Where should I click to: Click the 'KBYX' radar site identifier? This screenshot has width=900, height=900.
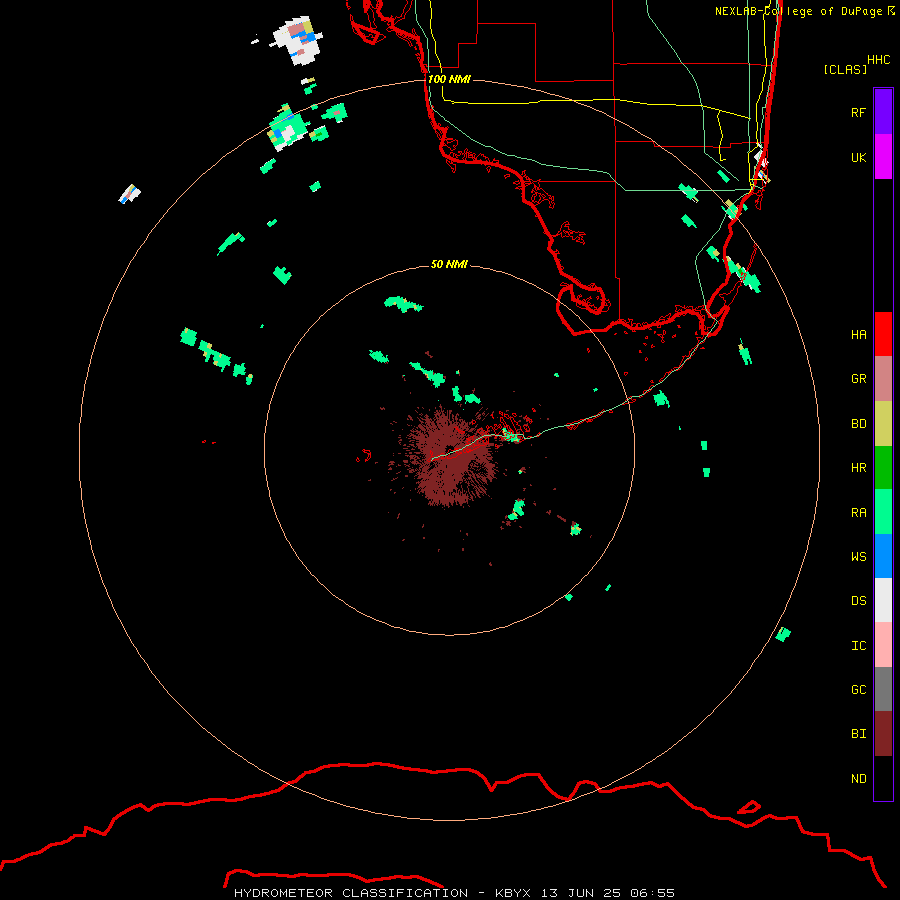[513, 893]
